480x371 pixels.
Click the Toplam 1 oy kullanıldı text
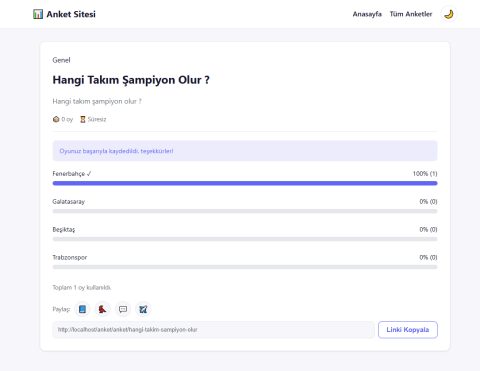point(82,287)
